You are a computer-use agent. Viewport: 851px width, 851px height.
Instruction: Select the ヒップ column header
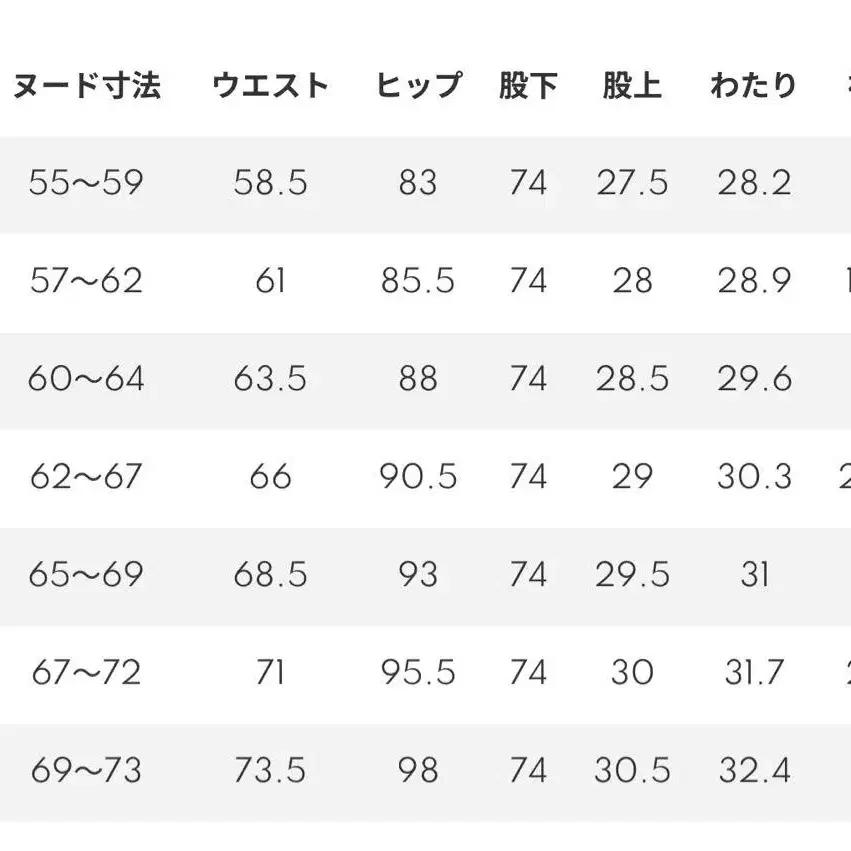click(x=418, y=86)
